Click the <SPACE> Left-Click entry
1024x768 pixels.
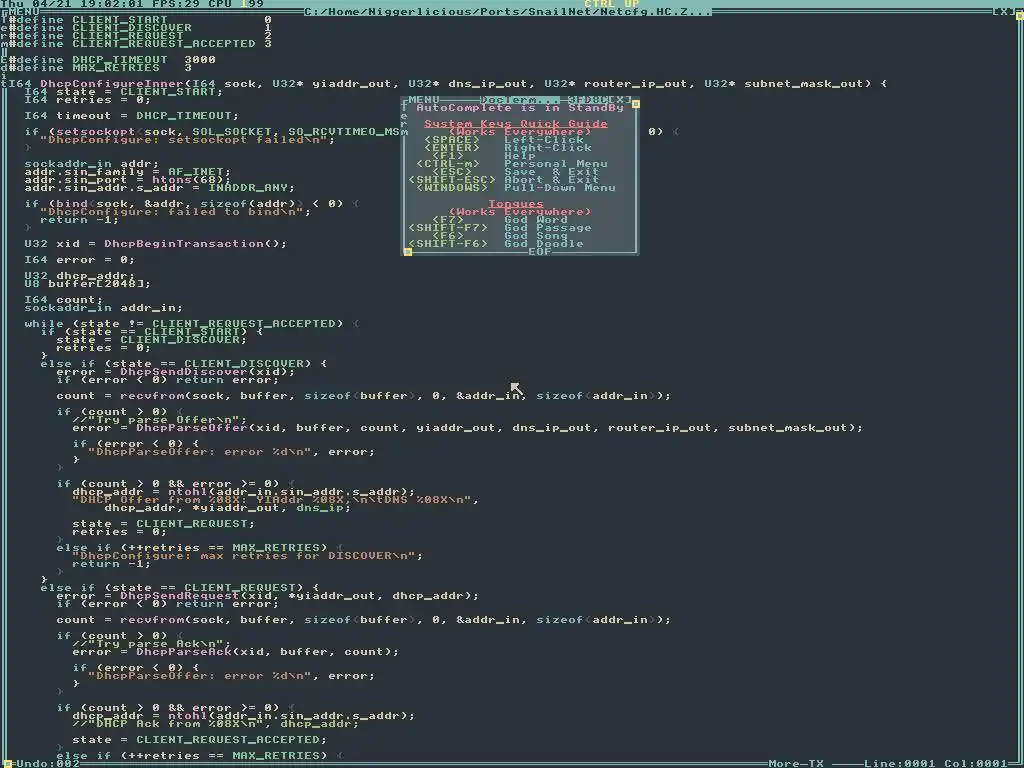(x=504, y=140)
